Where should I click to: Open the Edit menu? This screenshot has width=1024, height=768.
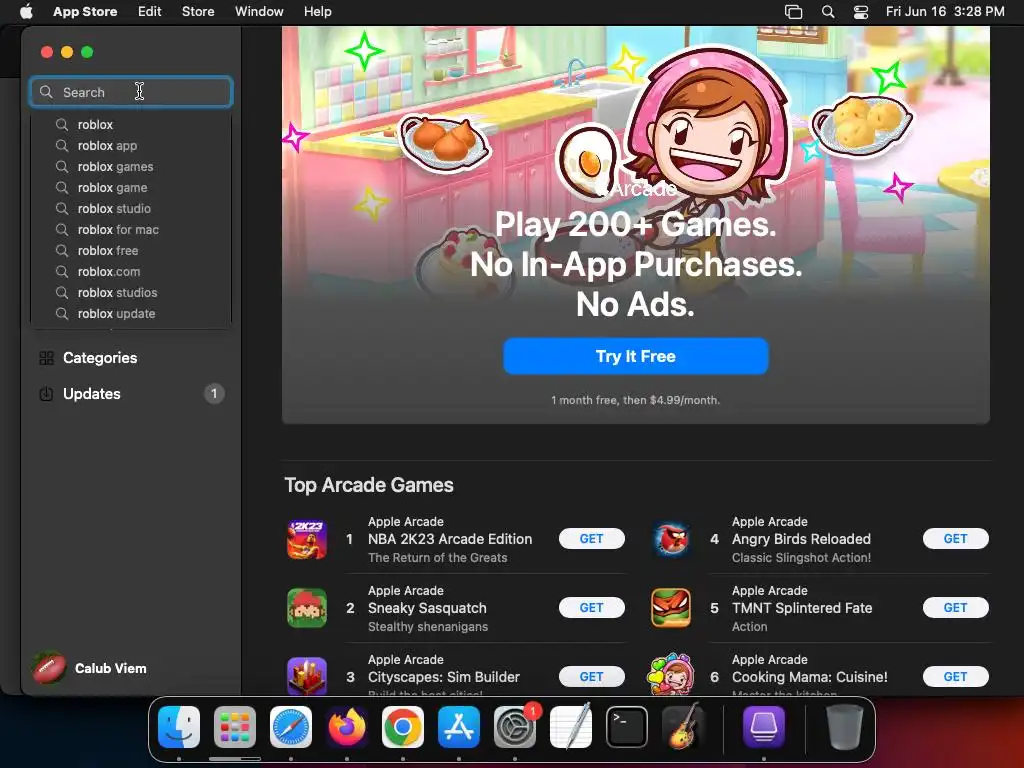(150, 12)
